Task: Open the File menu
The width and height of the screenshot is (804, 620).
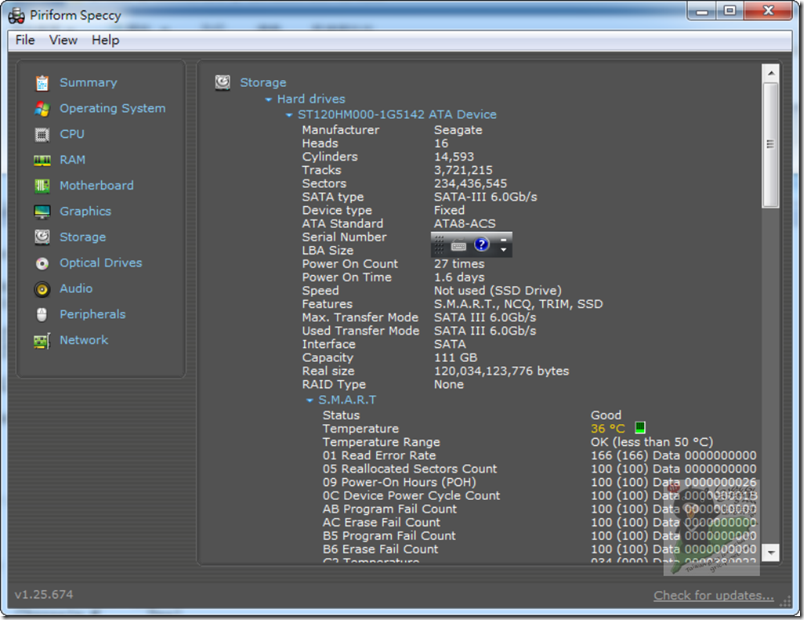Action: click(25, 40)
